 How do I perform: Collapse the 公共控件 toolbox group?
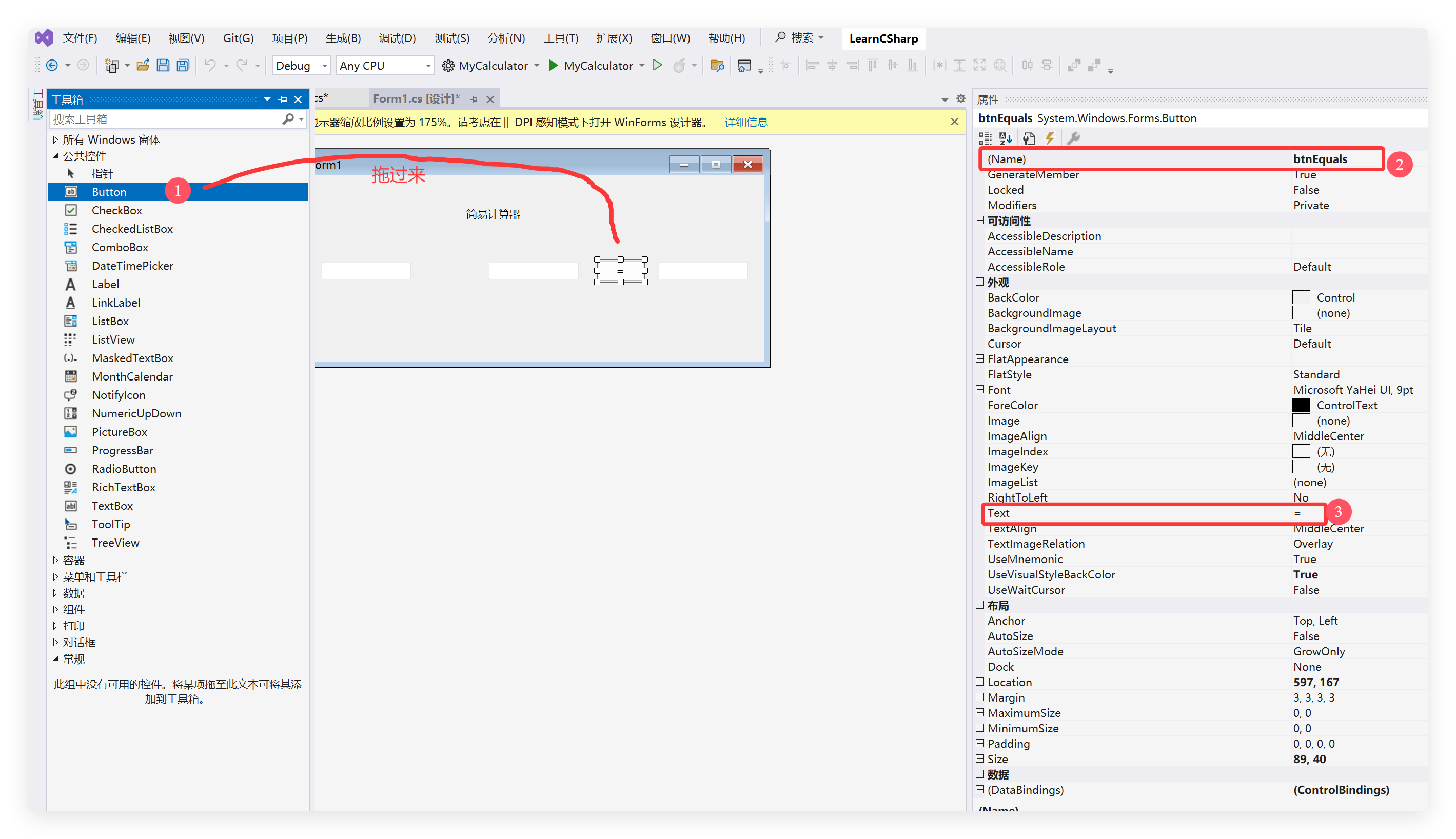tap(56, 156)
